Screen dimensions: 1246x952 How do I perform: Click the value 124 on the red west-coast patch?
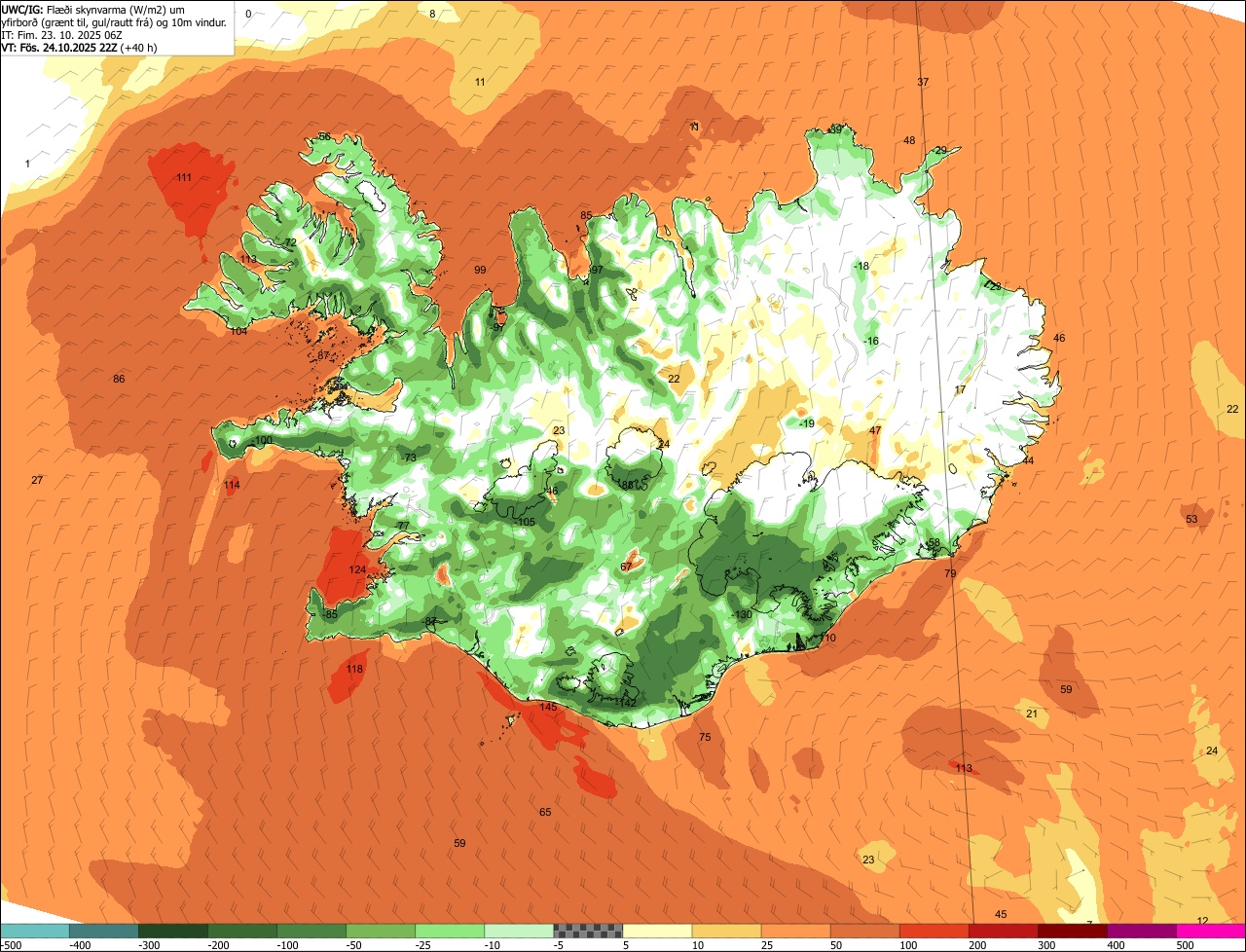pyautogui.click(x=357, y=569)
